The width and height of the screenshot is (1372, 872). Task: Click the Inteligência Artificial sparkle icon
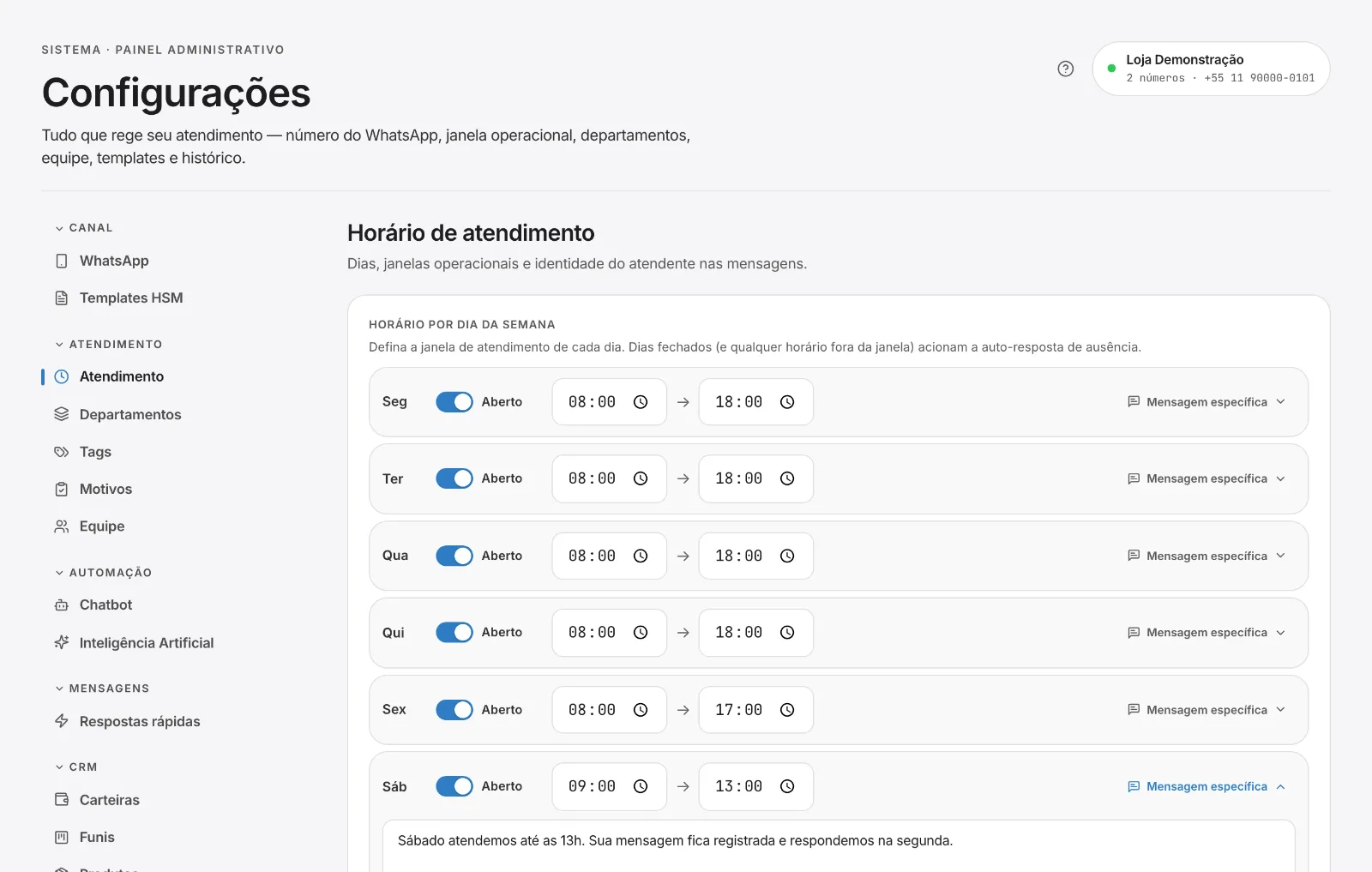tap(62, 642)
